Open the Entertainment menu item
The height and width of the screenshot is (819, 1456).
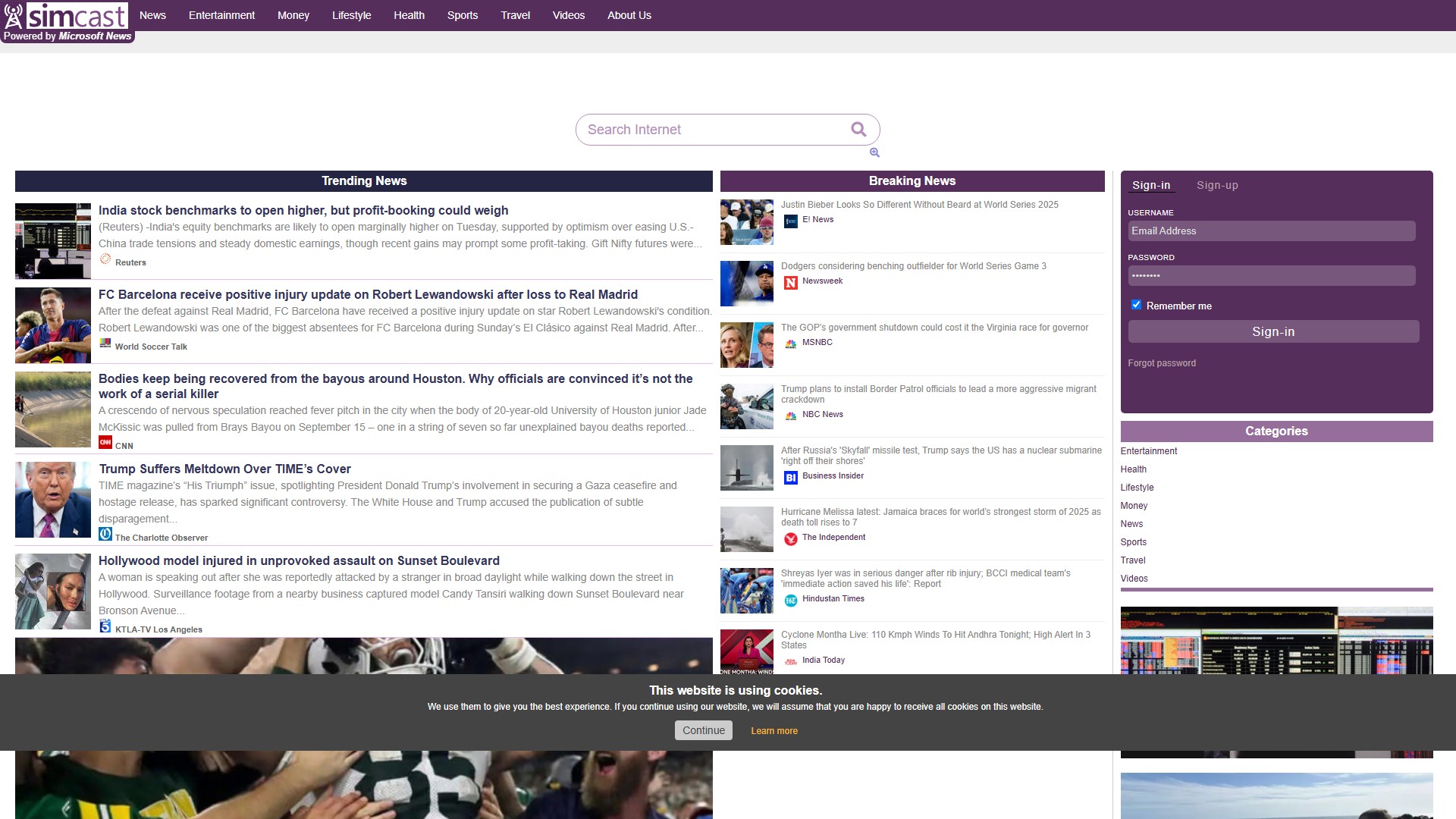tap(221, 15)
